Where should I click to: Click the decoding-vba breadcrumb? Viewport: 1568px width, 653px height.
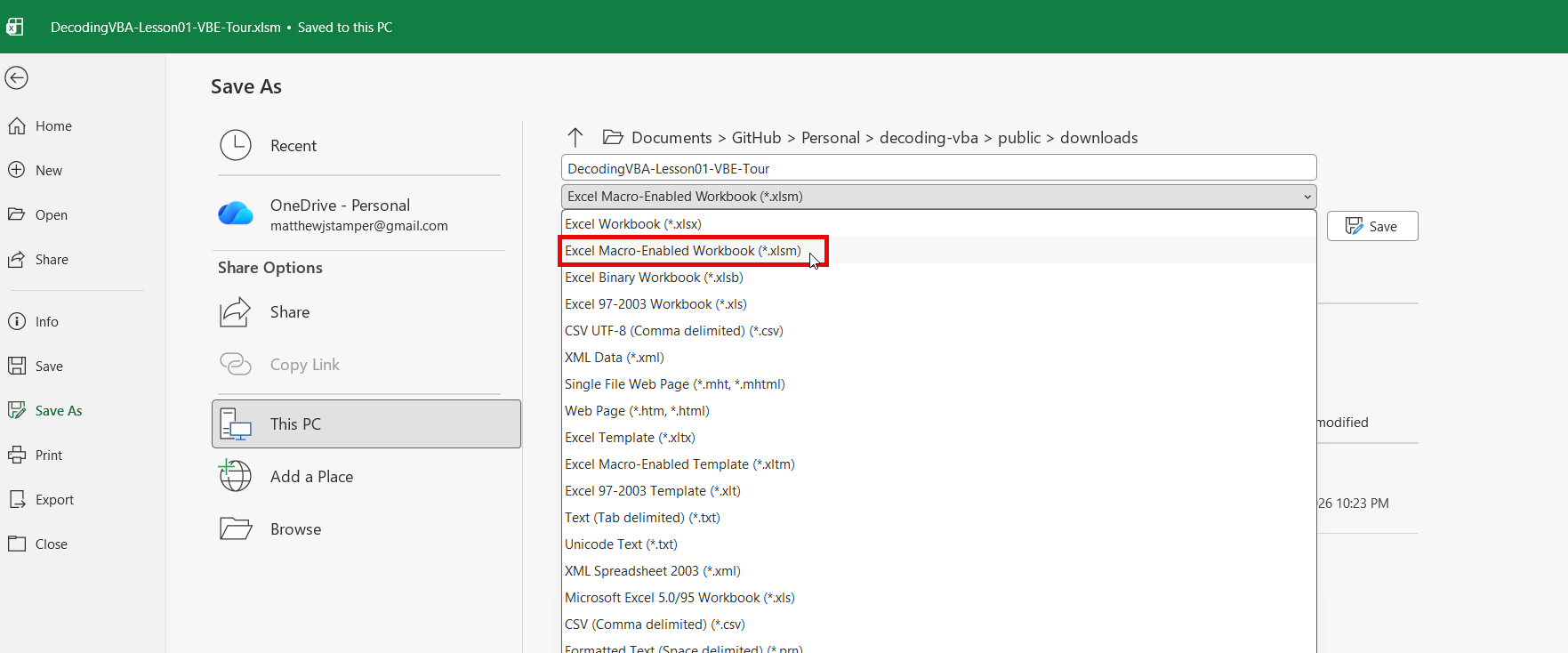point(929,138)
